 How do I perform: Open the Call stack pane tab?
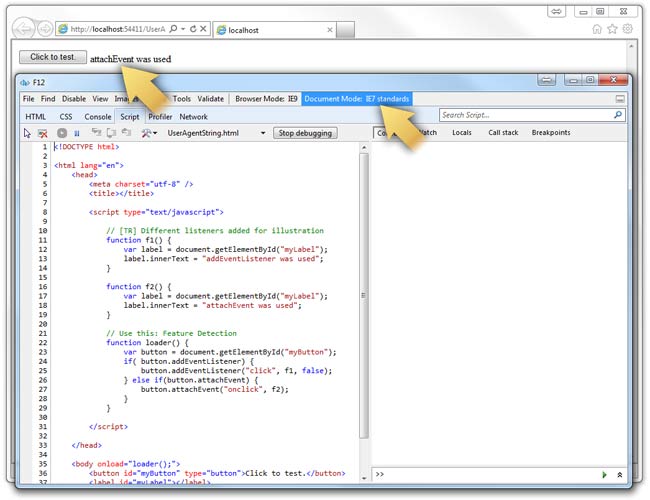[503, 132]
